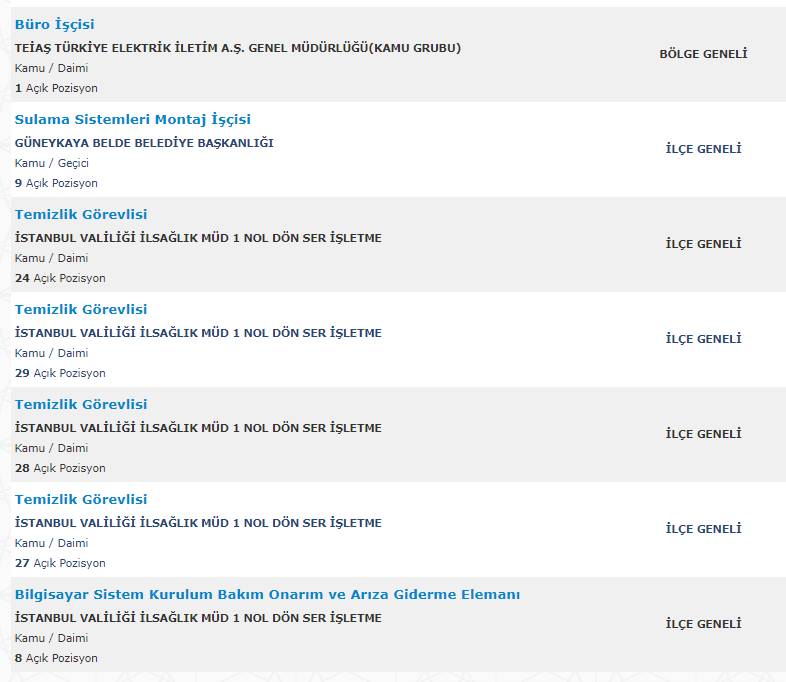This screenshot has width=786, height=682.
Task: Open Temizlik Görevlisi title with 24 positions
Action: [x=80, y=214]
